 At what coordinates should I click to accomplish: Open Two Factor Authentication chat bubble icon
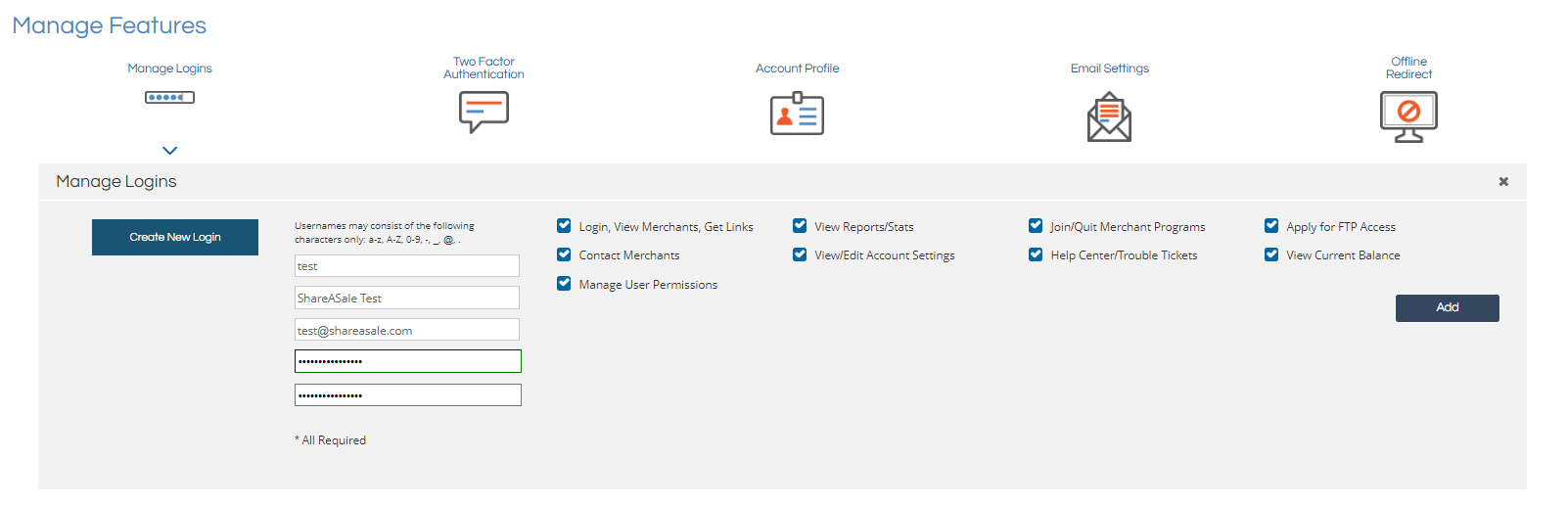pyautogui.click(x=484, y=112)
